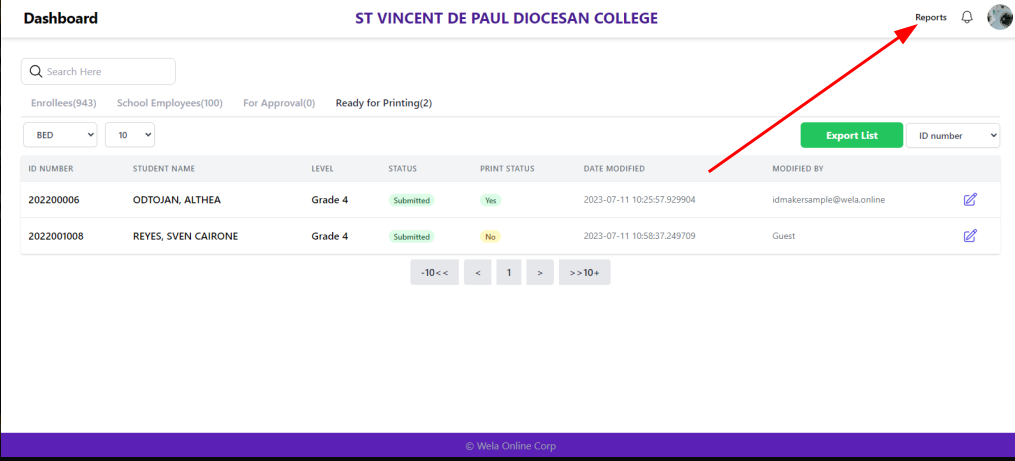Focus the Search Here field

(x=98, y=71)
